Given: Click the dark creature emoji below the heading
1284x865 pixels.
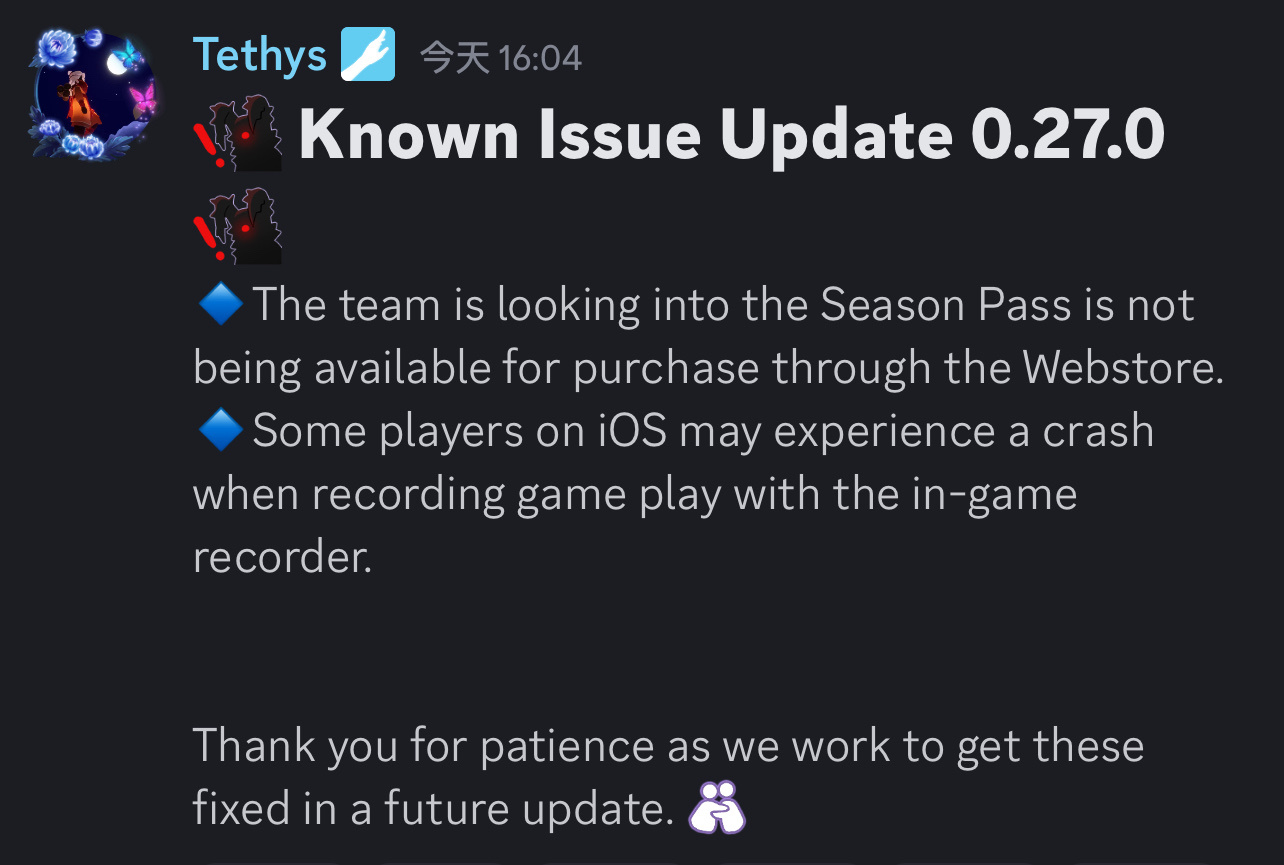Looking at the screenshot, I should (237, 225).
